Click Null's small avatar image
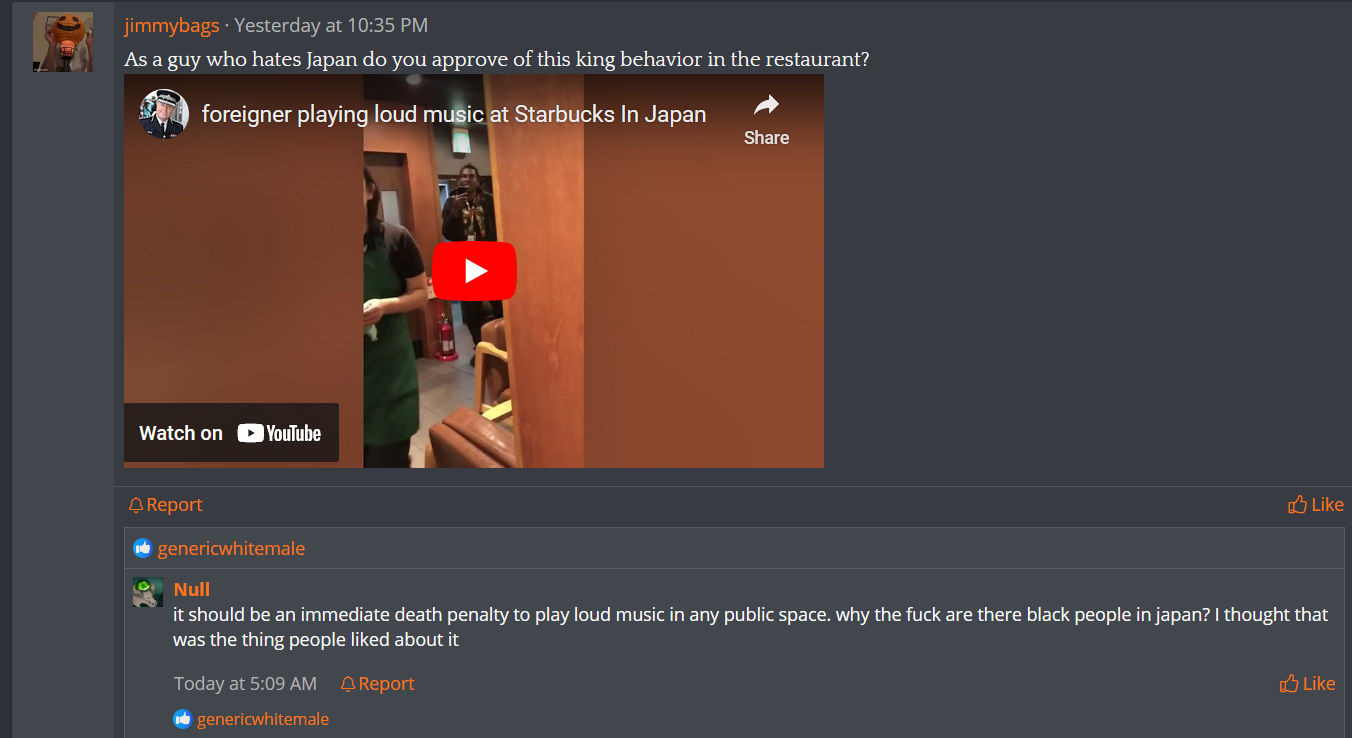The height and width of the screenshot is (738, 1352). tap(148, 592)
